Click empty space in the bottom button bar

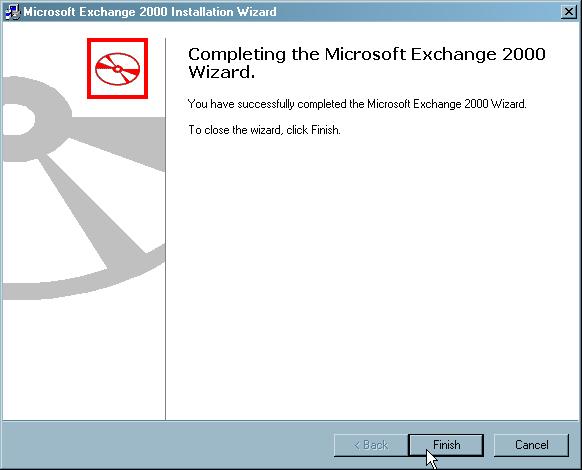[167, 445]
